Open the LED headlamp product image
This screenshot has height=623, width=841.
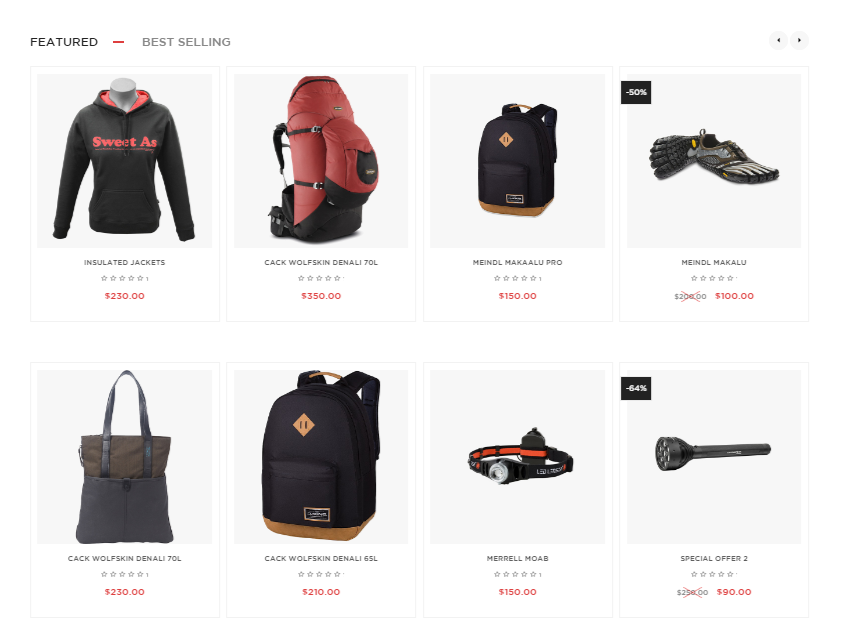point(518,457)
